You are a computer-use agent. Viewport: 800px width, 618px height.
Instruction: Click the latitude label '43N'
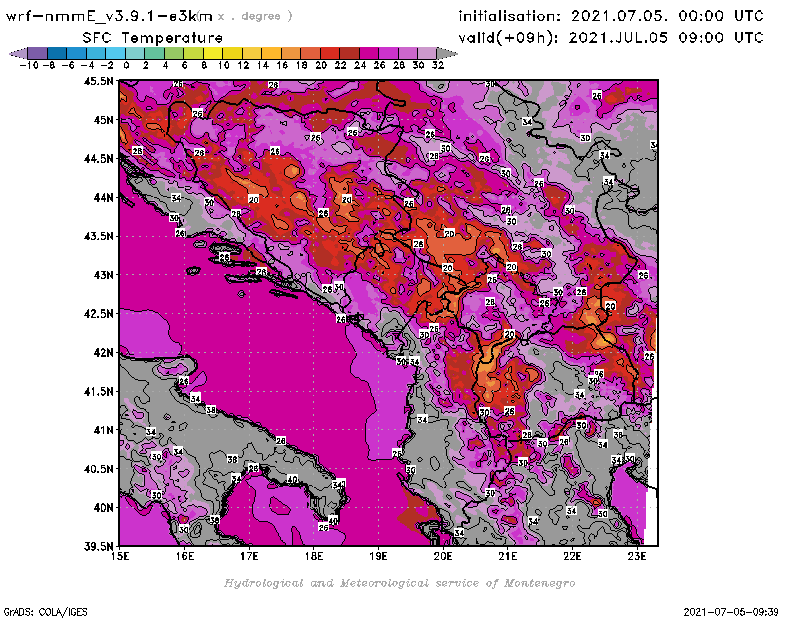(103, 275)
